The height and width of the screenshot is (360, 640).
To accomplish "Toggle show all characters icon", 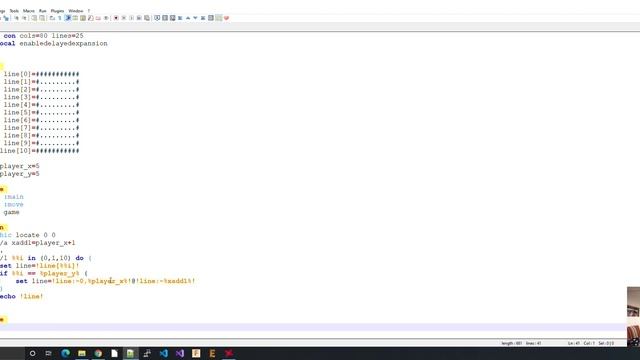I will coord(60,18).
